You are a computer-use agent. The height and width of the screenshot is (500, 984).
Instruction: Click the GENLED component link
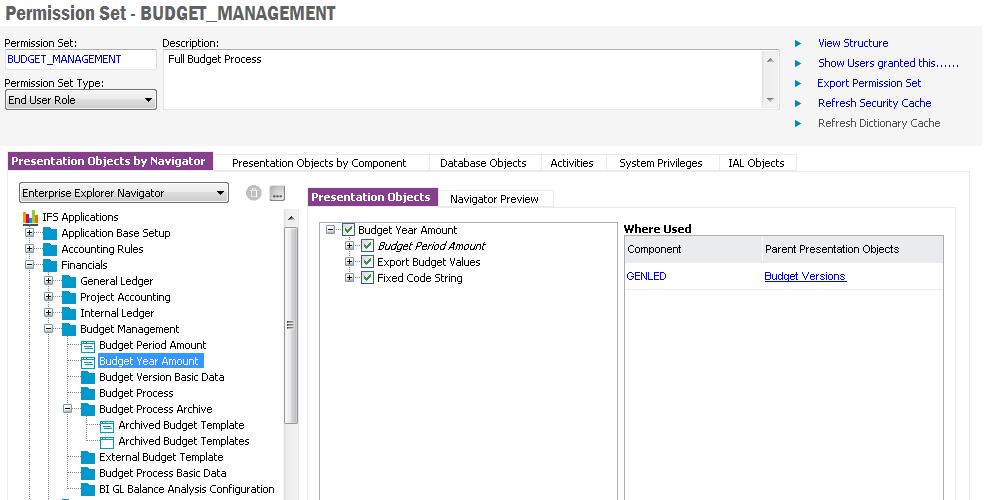(x=646, y=276)
